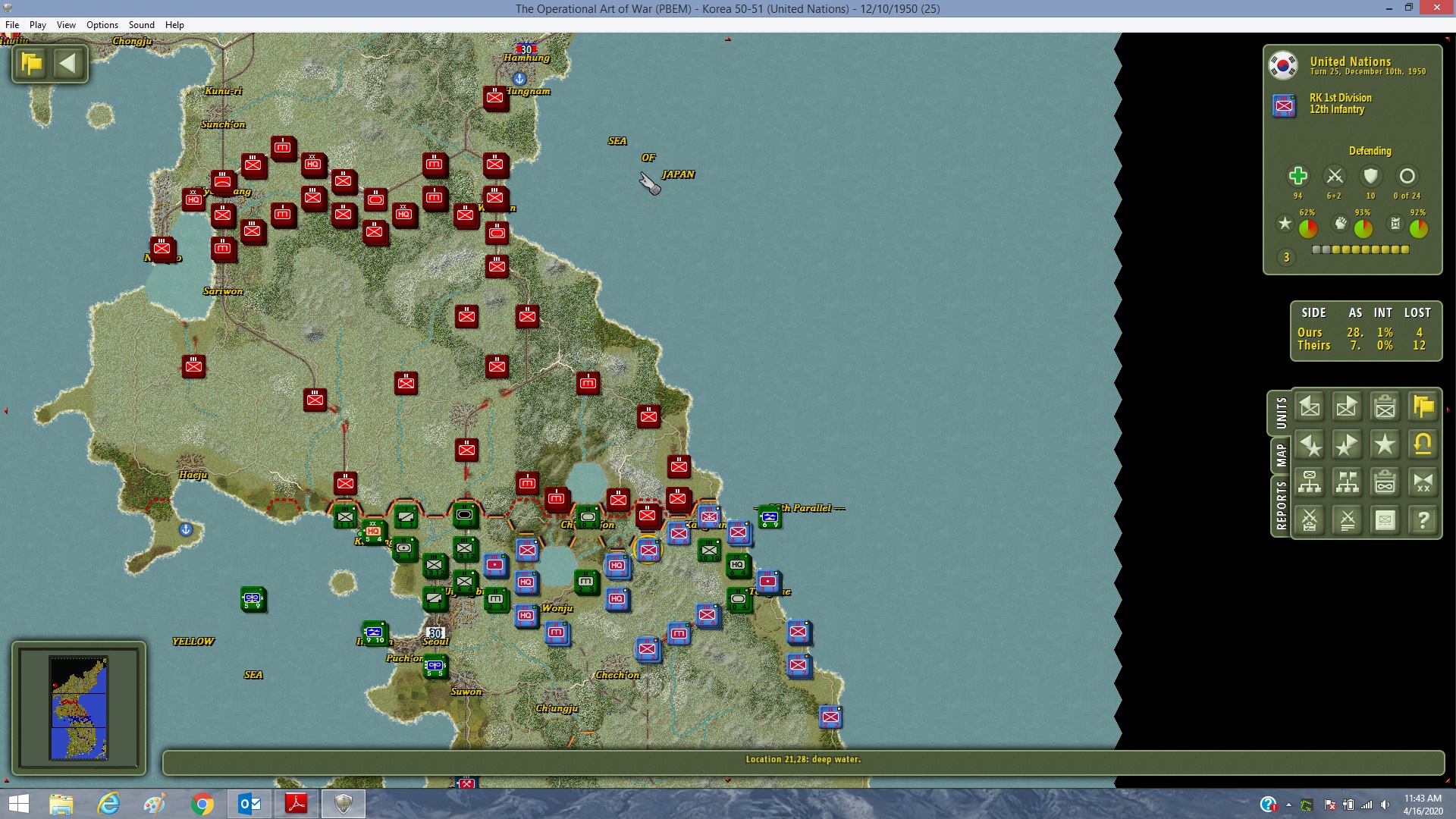Click the yellow flags button at top-left of map

tap(32, 64)
